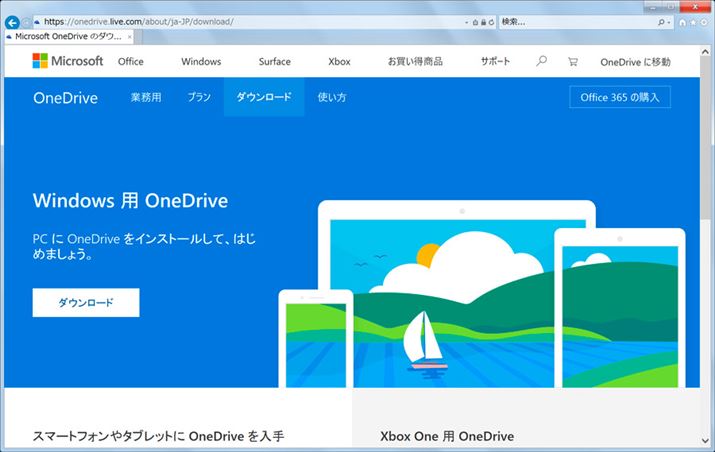
Task: Open the Surface menu item
Action: 275,62
